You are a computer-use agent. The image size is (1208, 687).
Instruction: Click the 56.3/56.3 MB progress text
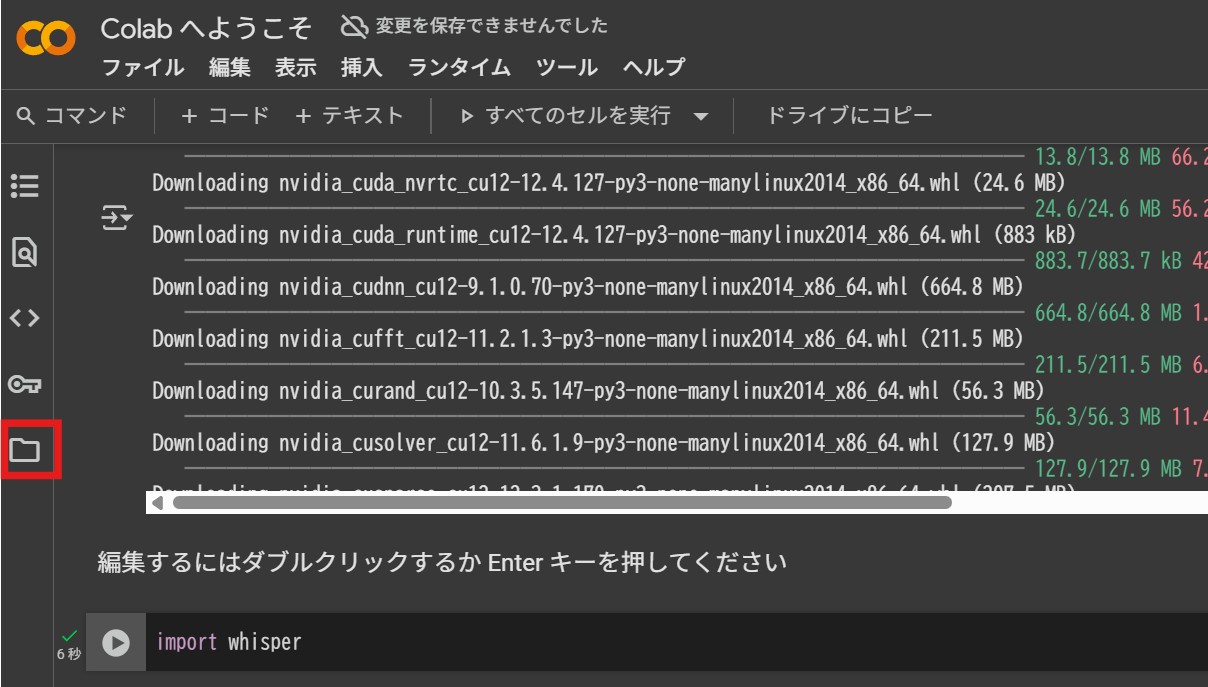(x=1097, y=417)
